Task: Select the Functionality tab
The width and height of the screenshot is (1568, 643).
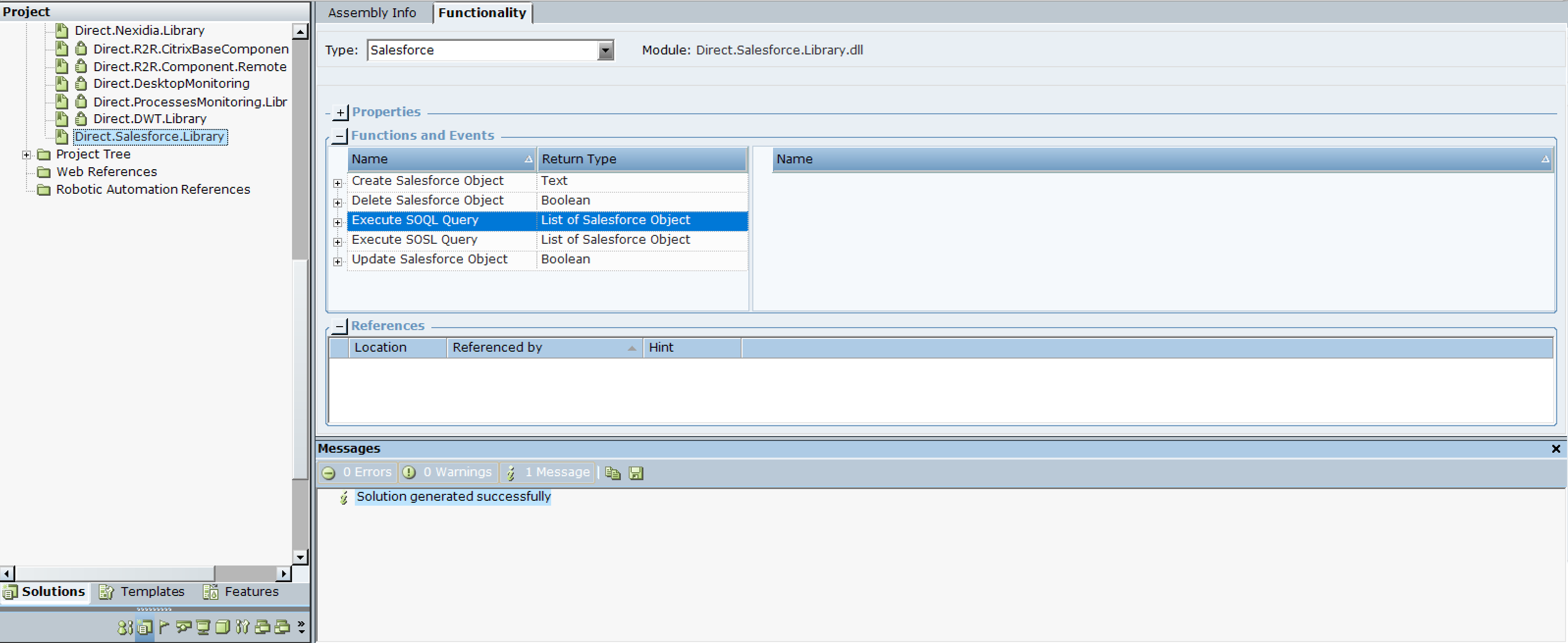Action: 482,13
